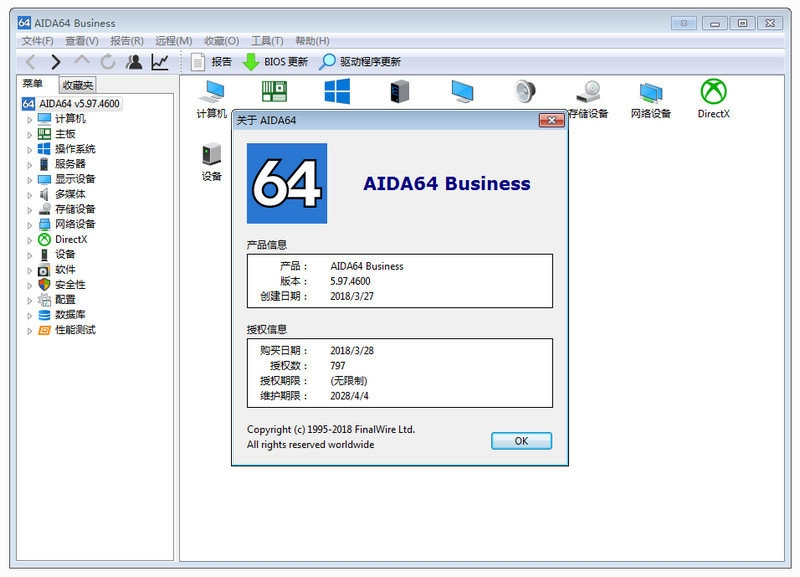Expand the 主板 tree node
Viewport: 800px width, 577px height.
(29, 135)
